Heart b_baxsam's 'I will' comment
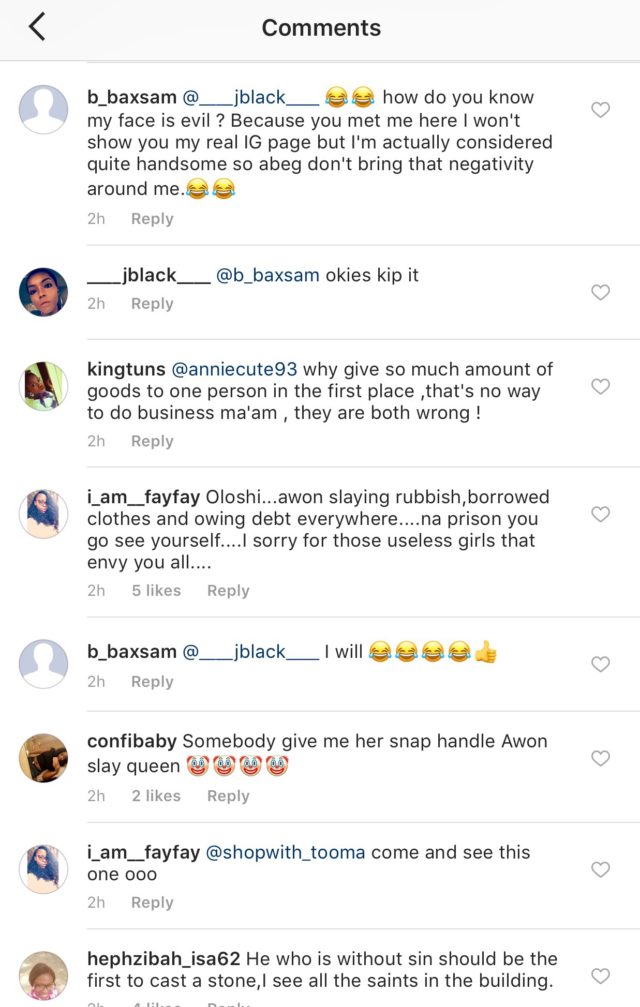This screenshot has width=640, height=1007. 600,664
